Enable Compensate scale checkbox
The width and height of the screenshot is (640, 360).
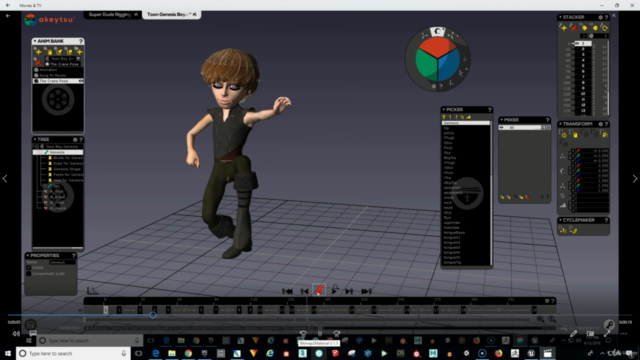pyautogui.click(x=29, y=273)
